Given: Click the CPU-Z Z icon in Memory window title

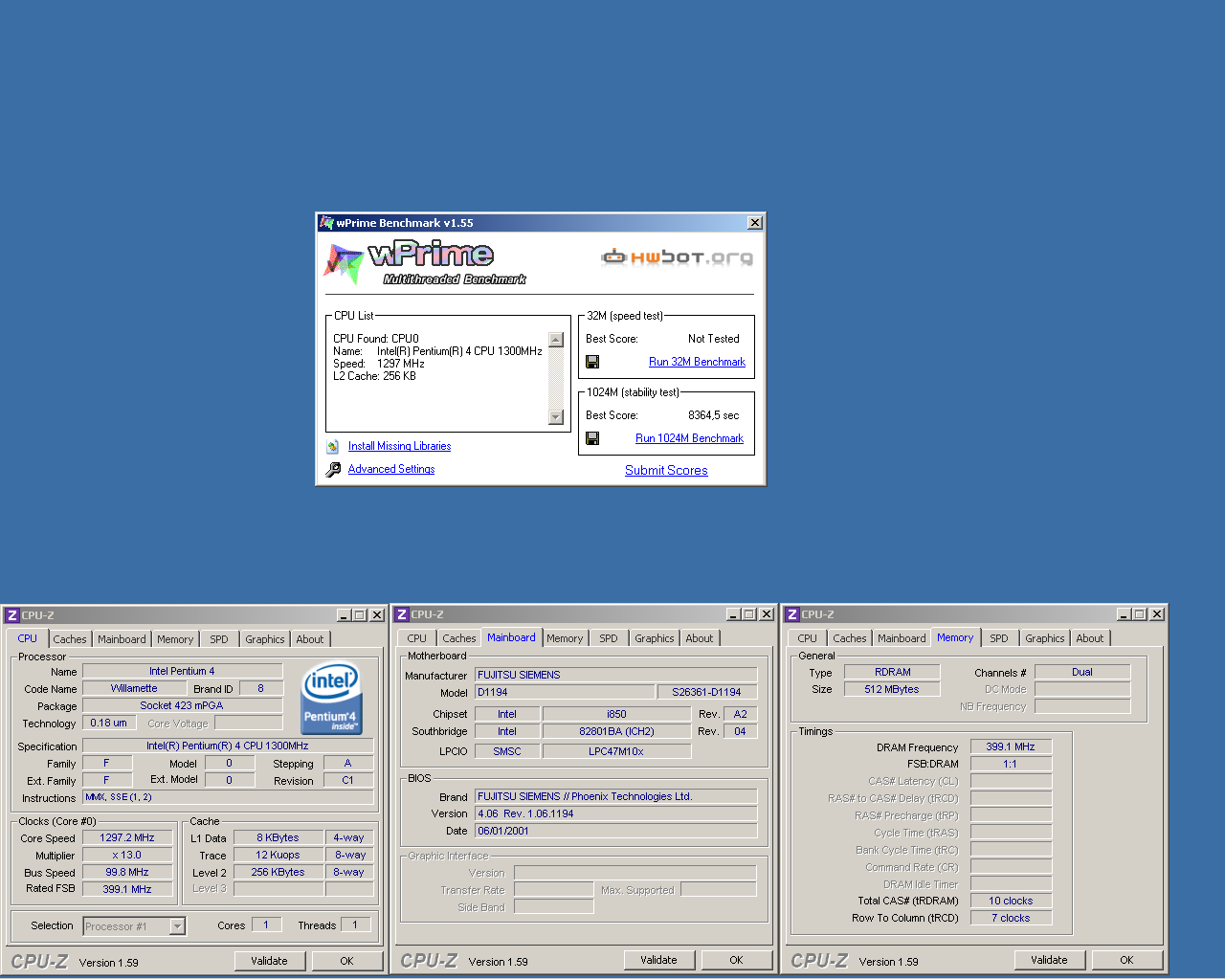Looking at the screenshot, I should coord(792,614).
